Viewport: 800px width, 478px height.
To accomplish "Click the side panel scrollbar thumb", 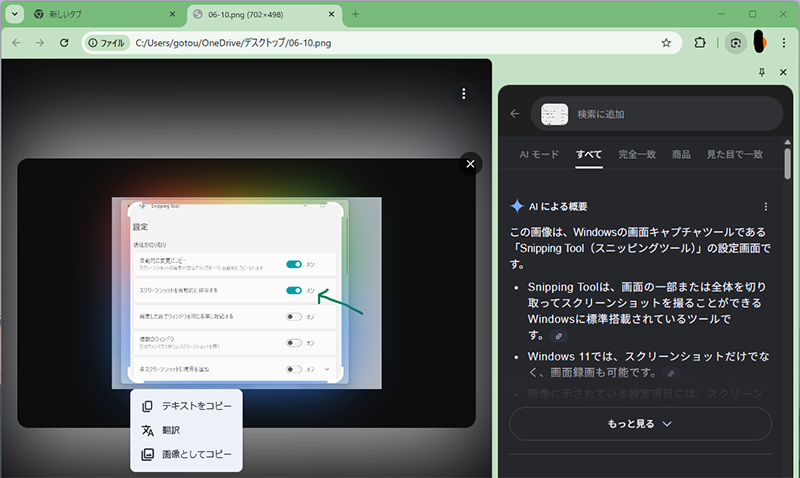I will coord(788,164).
